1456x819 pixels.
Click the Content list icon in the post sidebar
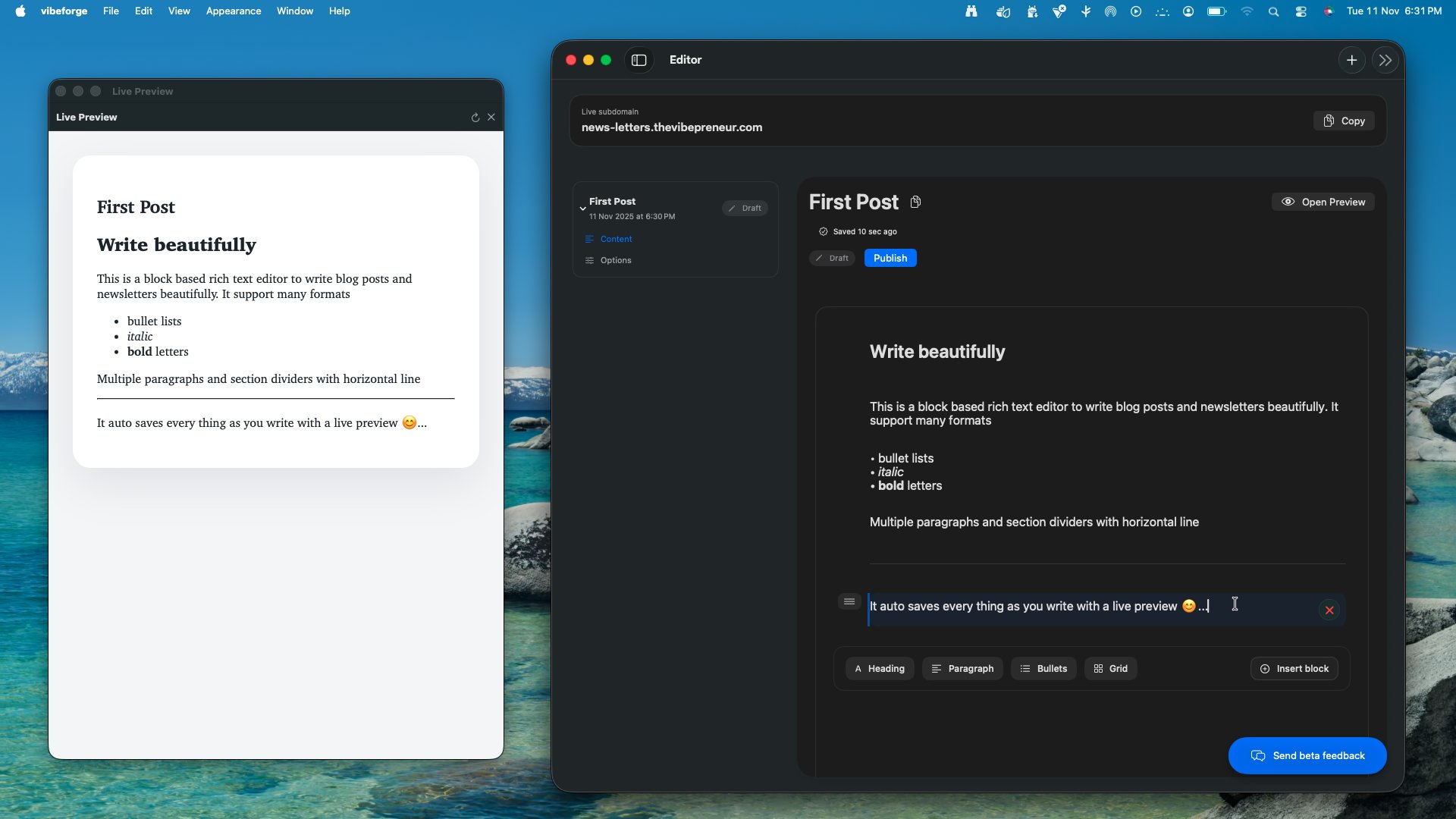point(591,239)
